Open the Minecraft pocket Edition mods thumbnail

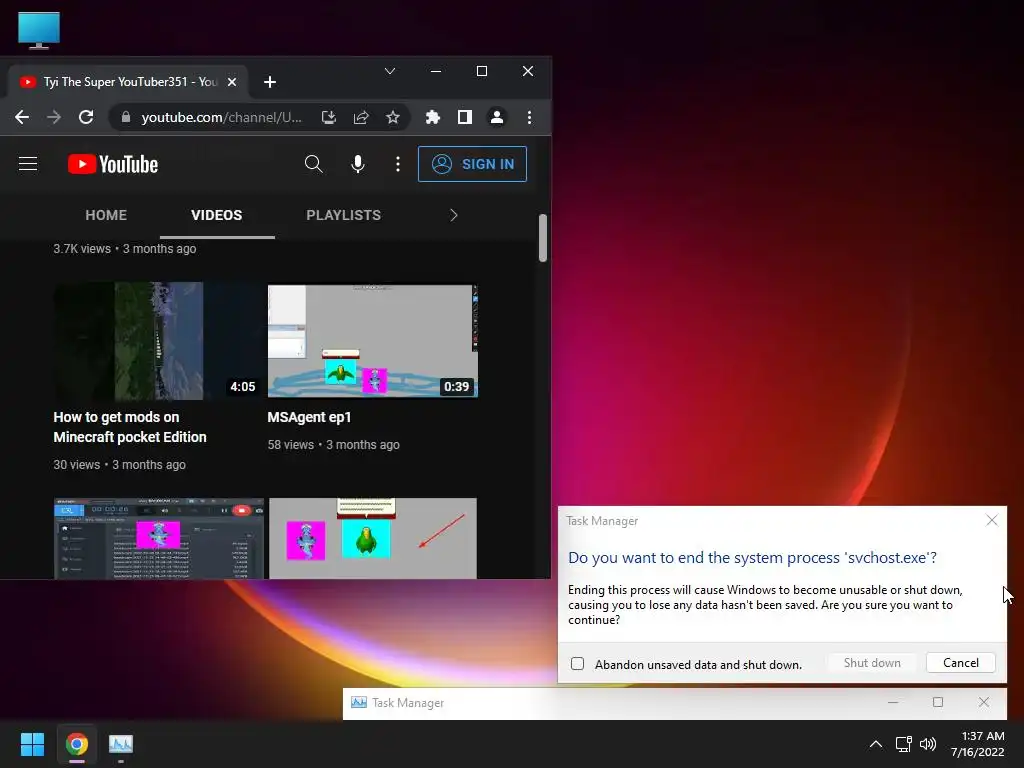157,340
